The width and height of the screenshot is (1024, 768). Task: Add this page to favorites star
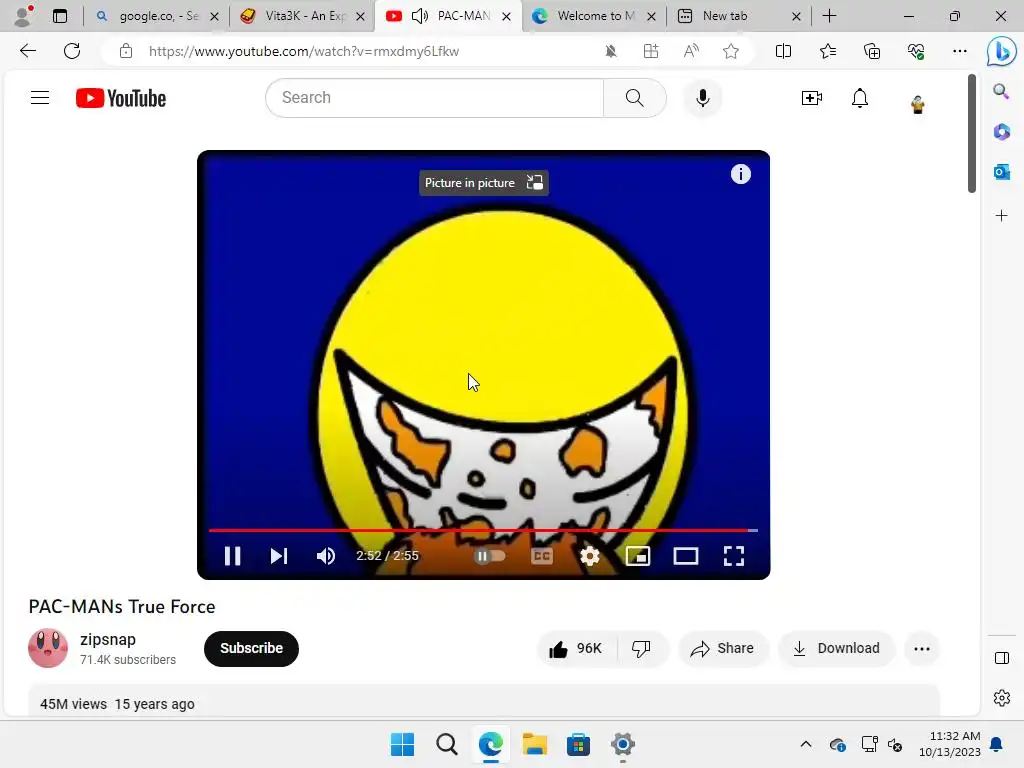tap(731, 51)
